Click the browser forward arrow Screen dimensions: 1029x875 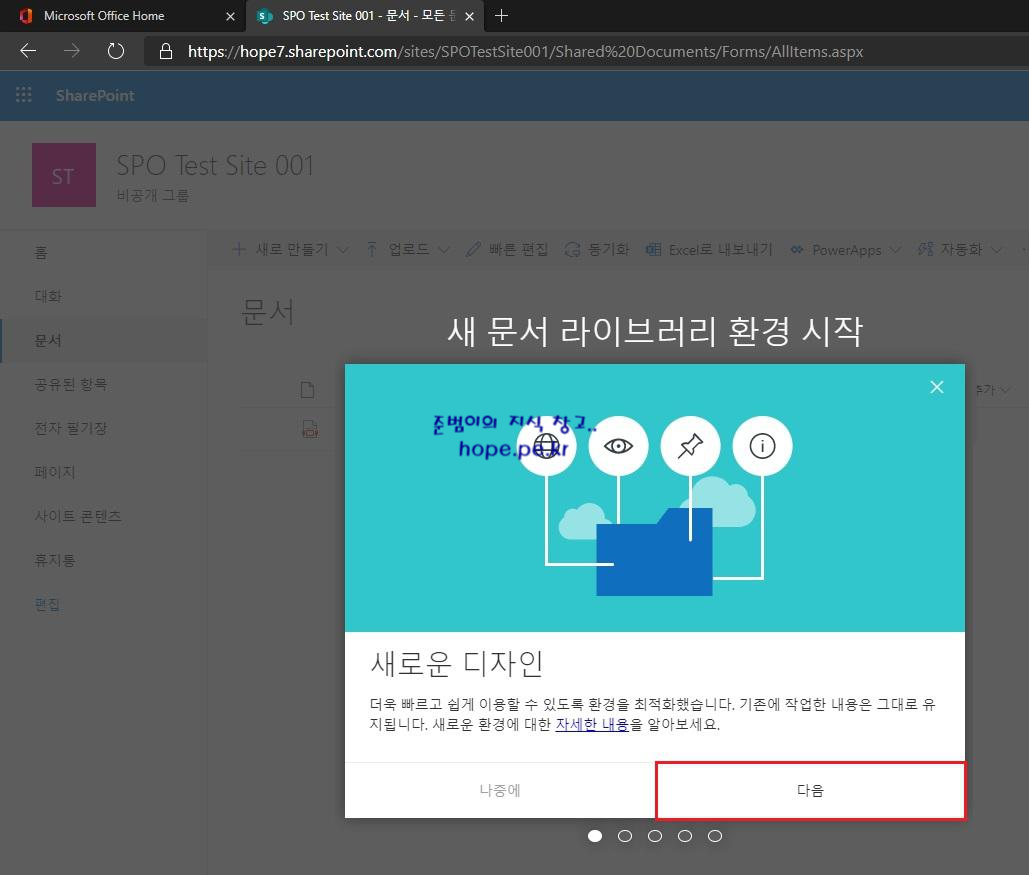tap(72, 51)
